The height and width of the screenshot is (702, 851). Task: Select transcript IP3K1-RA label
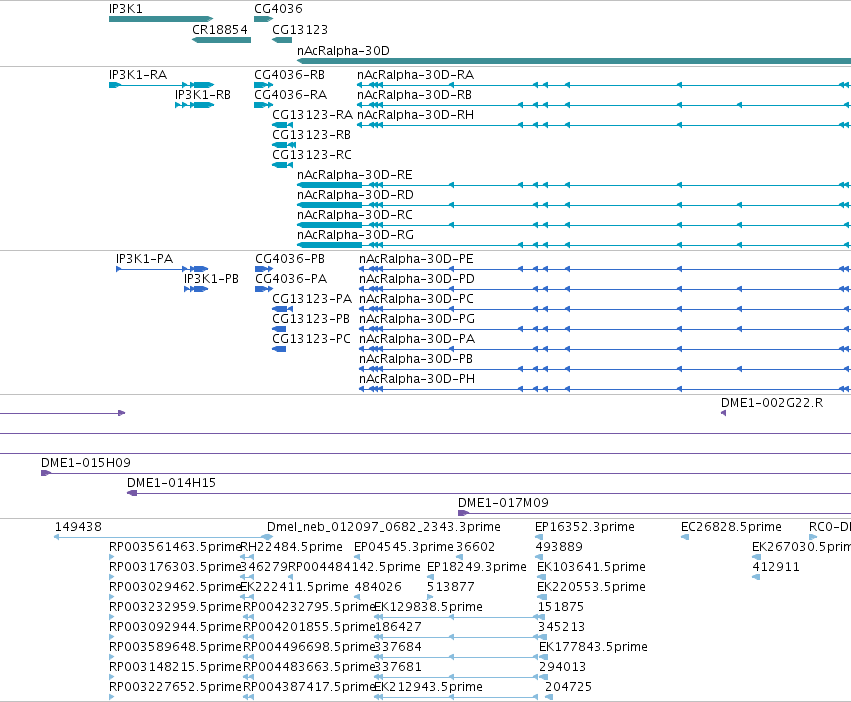pos(138,74)
